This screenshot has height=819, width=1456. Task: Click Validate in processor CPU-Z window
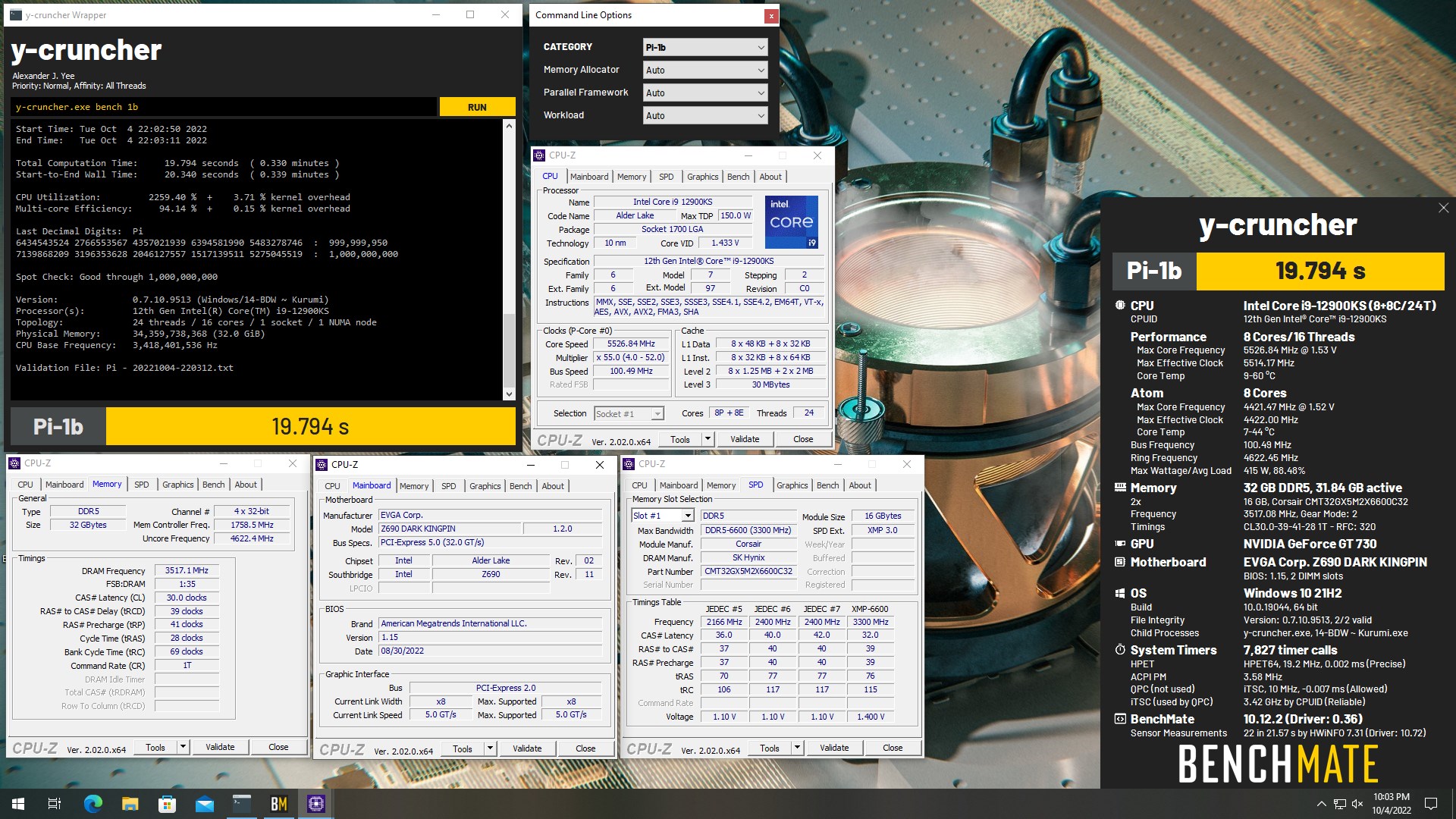point(745,439)
